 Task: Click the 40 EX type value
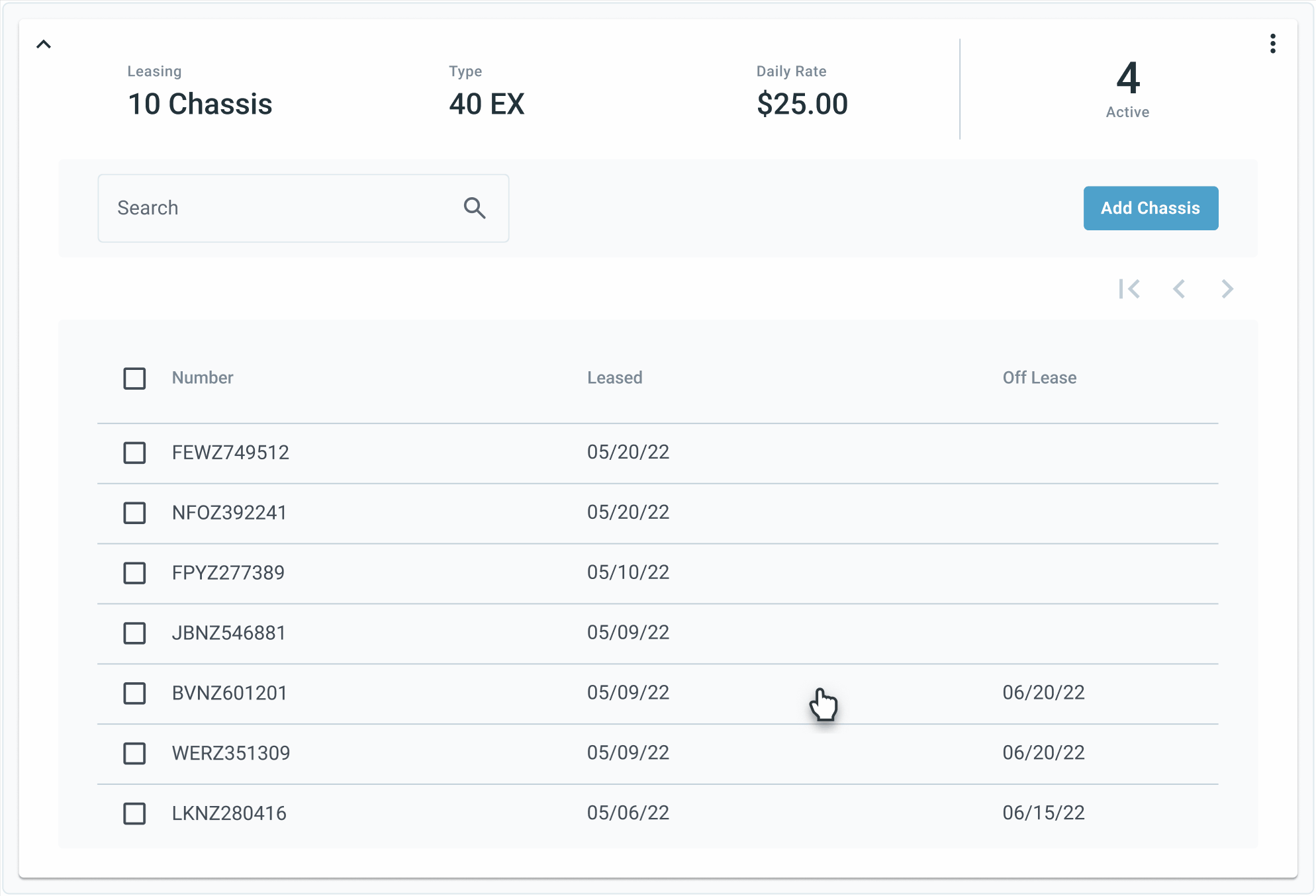(x=487, y=105)
